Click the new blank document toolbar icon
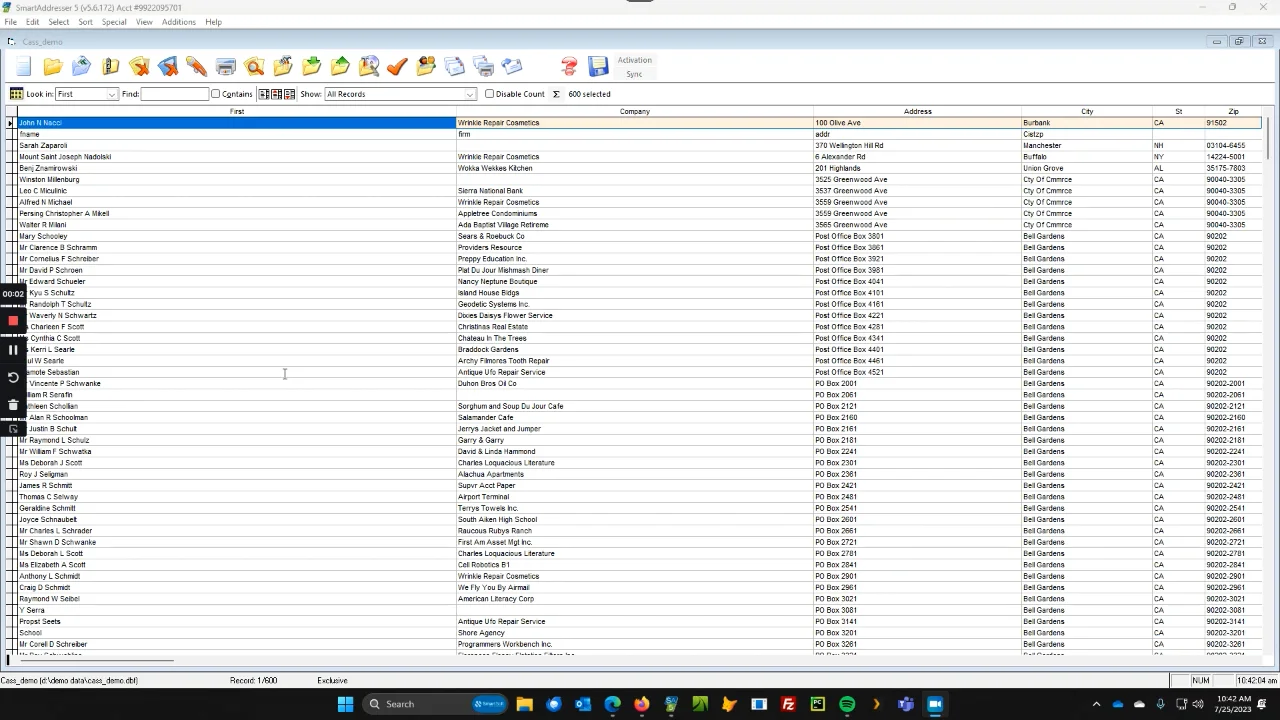Viewport: 1280px width, 720px height. [x=24, y=67]
